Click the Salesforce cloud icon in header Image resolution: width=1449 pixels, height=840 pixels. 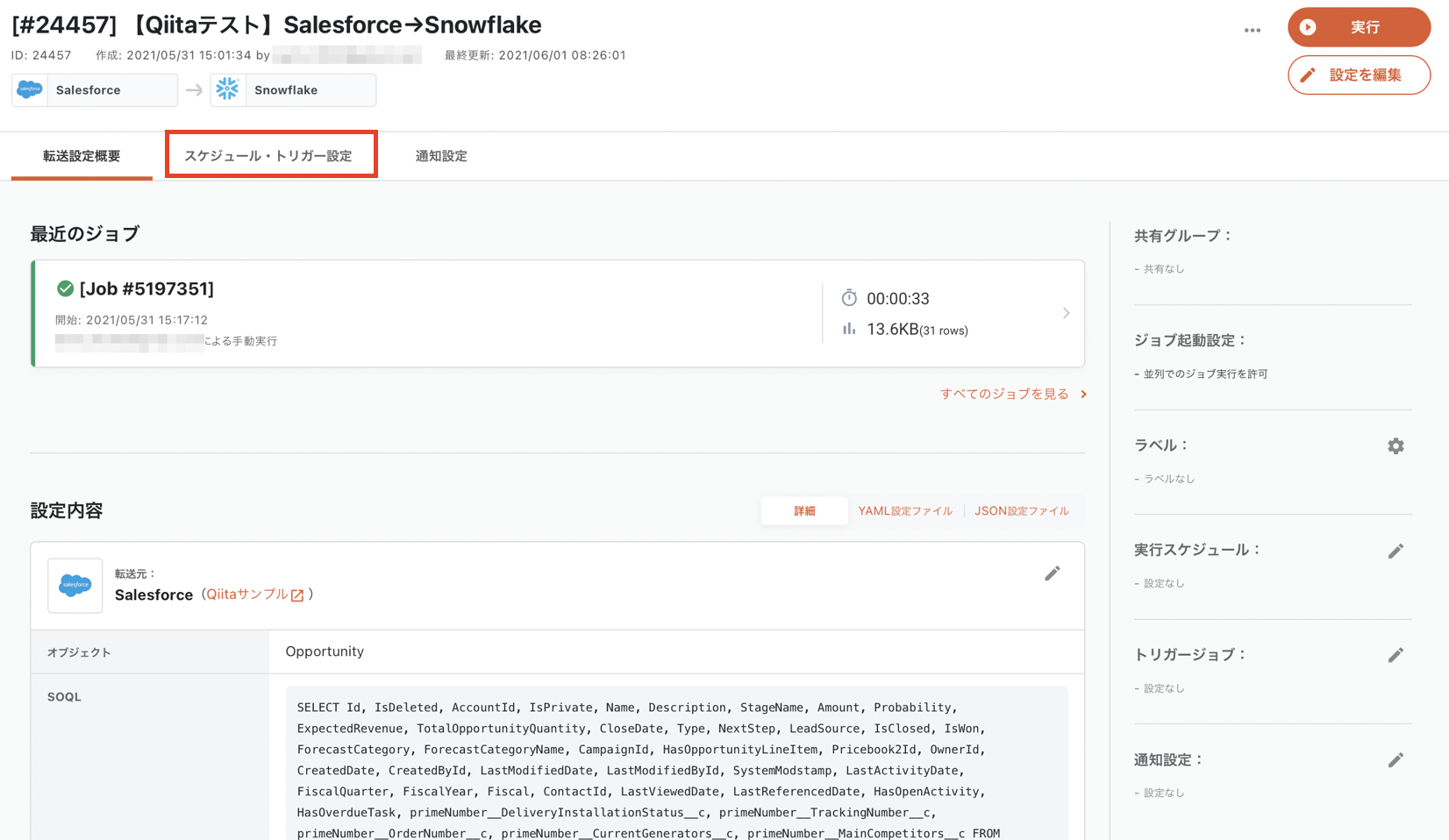click(x=30, y=89)
